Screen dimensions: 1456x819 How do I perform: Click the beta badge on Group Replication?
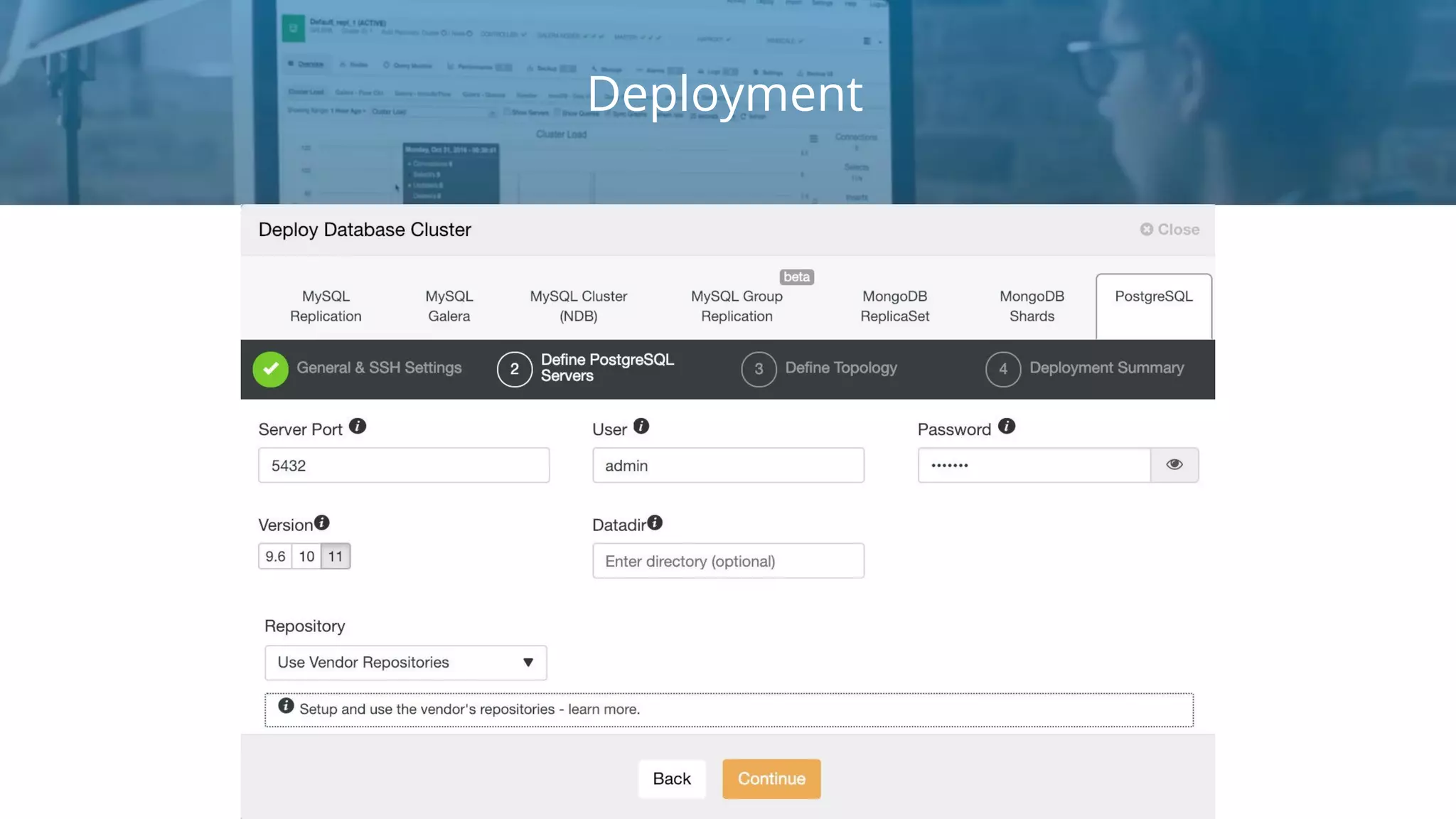796,277
